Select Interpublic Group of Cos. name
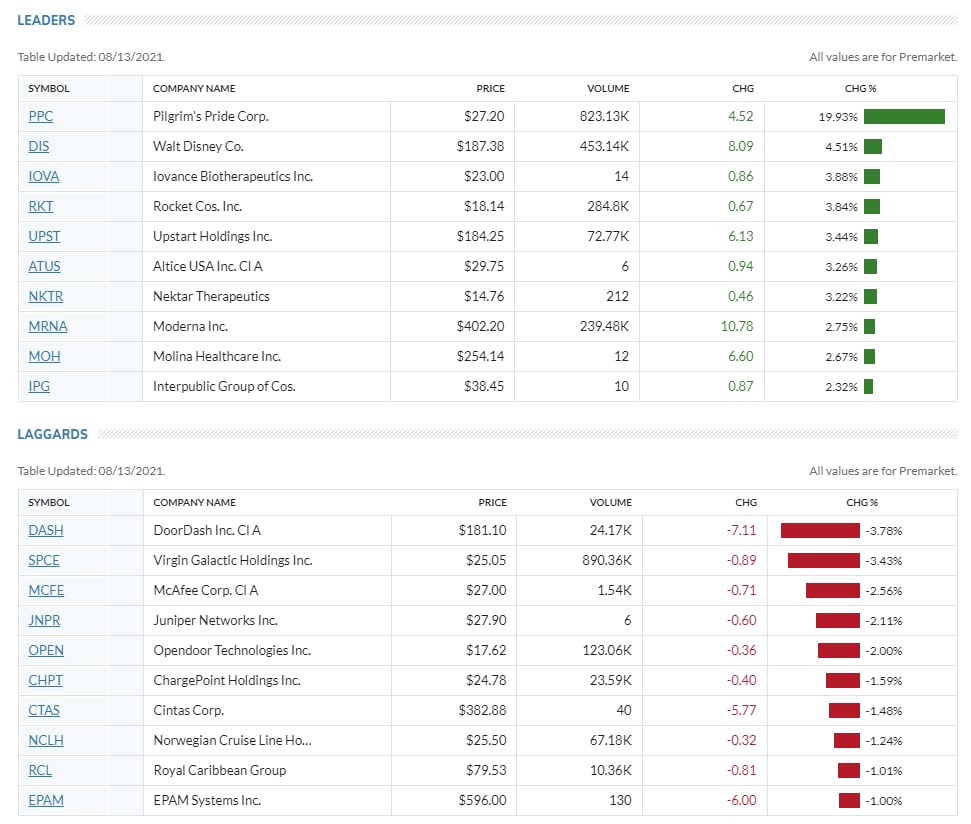 coord(224,386)
